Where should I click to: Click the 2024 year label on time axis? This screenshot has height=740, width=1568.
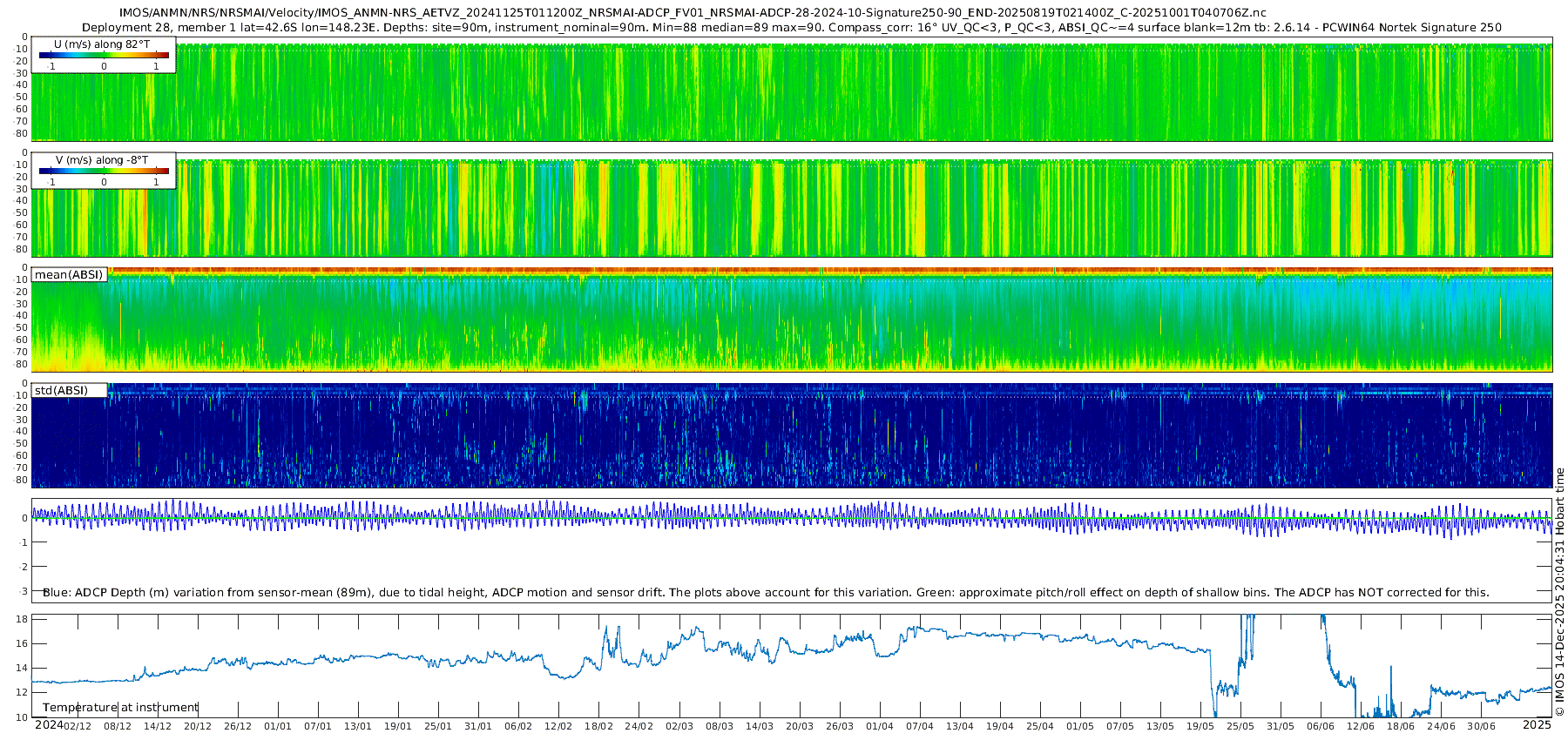[48, 725]
